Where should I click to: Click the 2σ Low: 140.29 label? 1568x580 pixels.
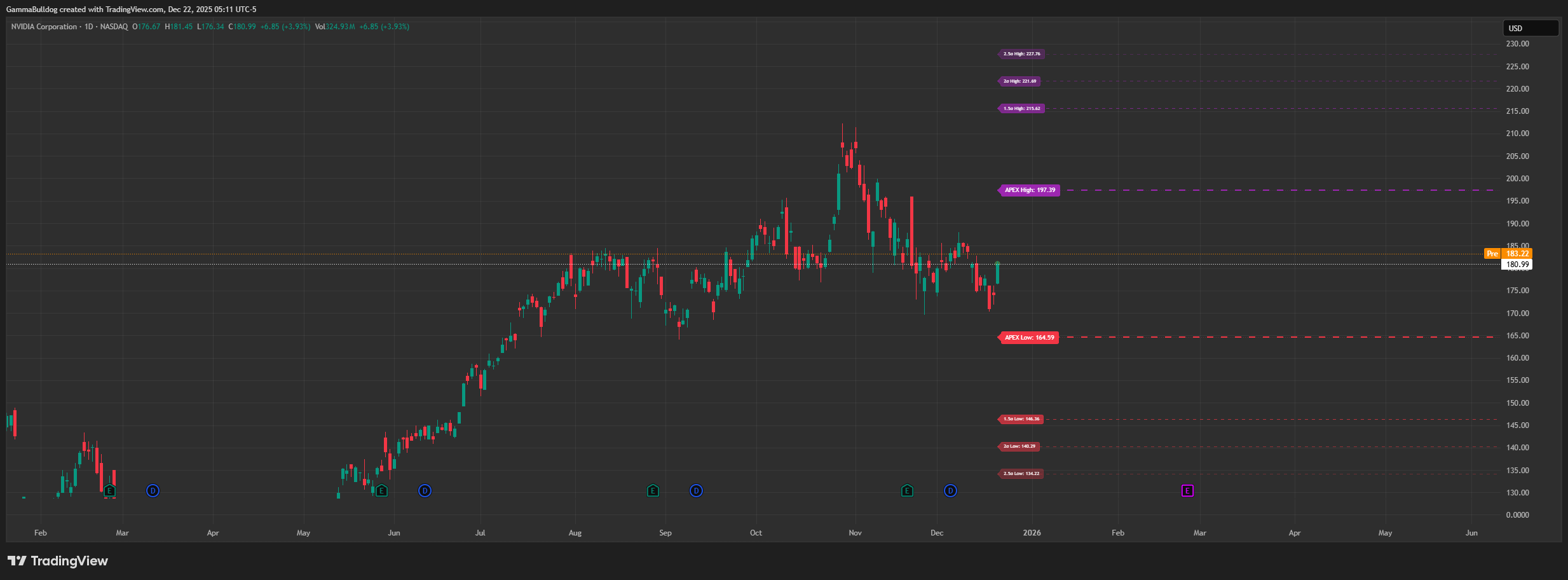click(1019, 446)
